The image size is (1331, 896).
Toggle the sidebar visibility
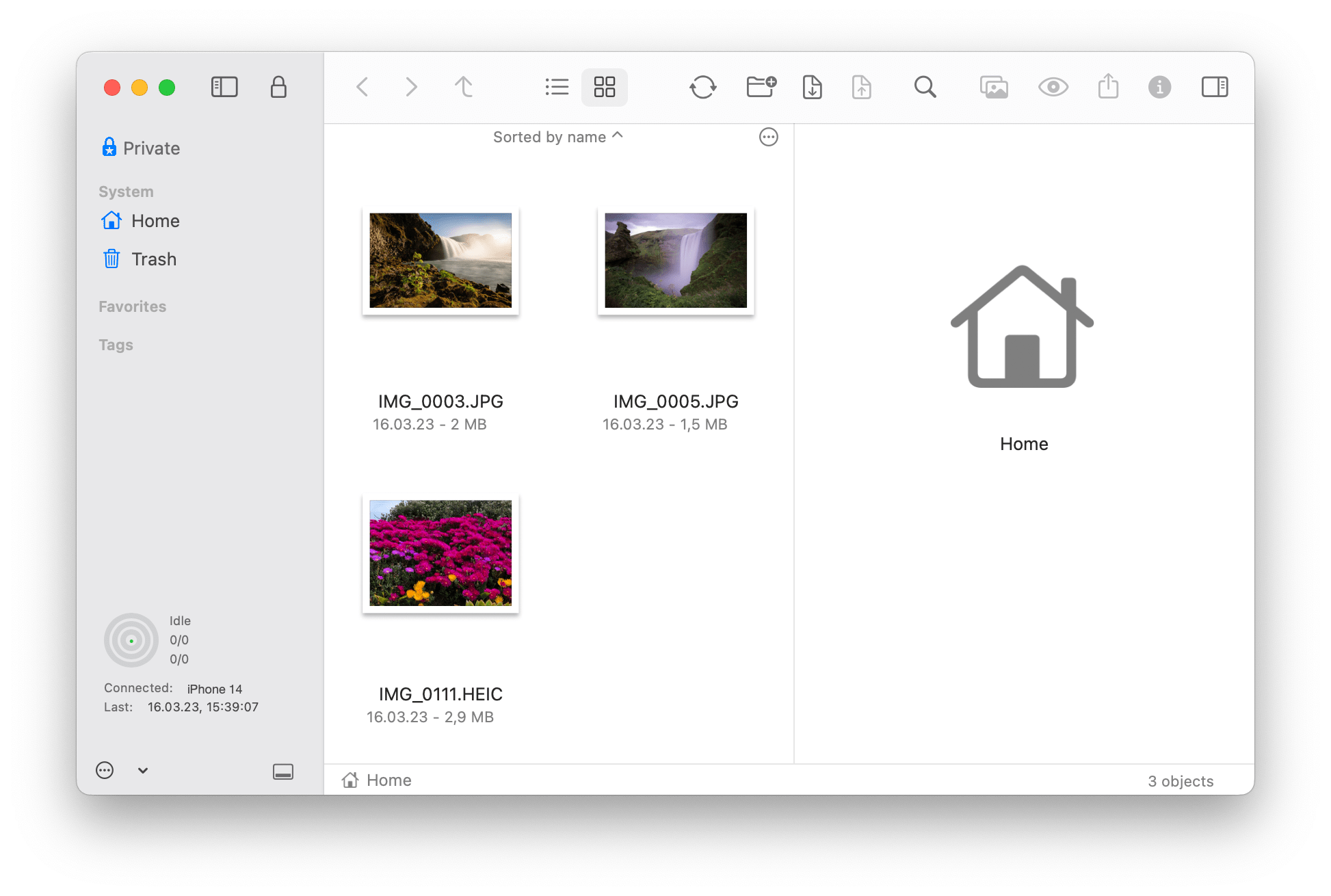coord(224,87)
